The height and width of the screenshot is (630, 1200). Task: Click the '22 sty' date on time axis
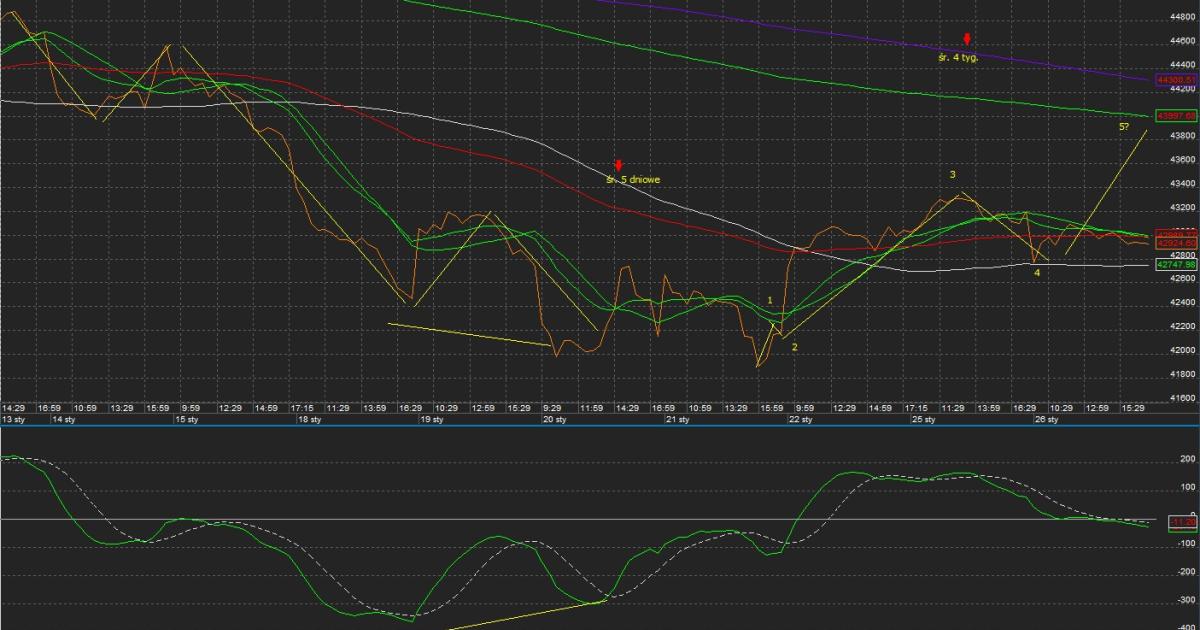tap(800, 420)
